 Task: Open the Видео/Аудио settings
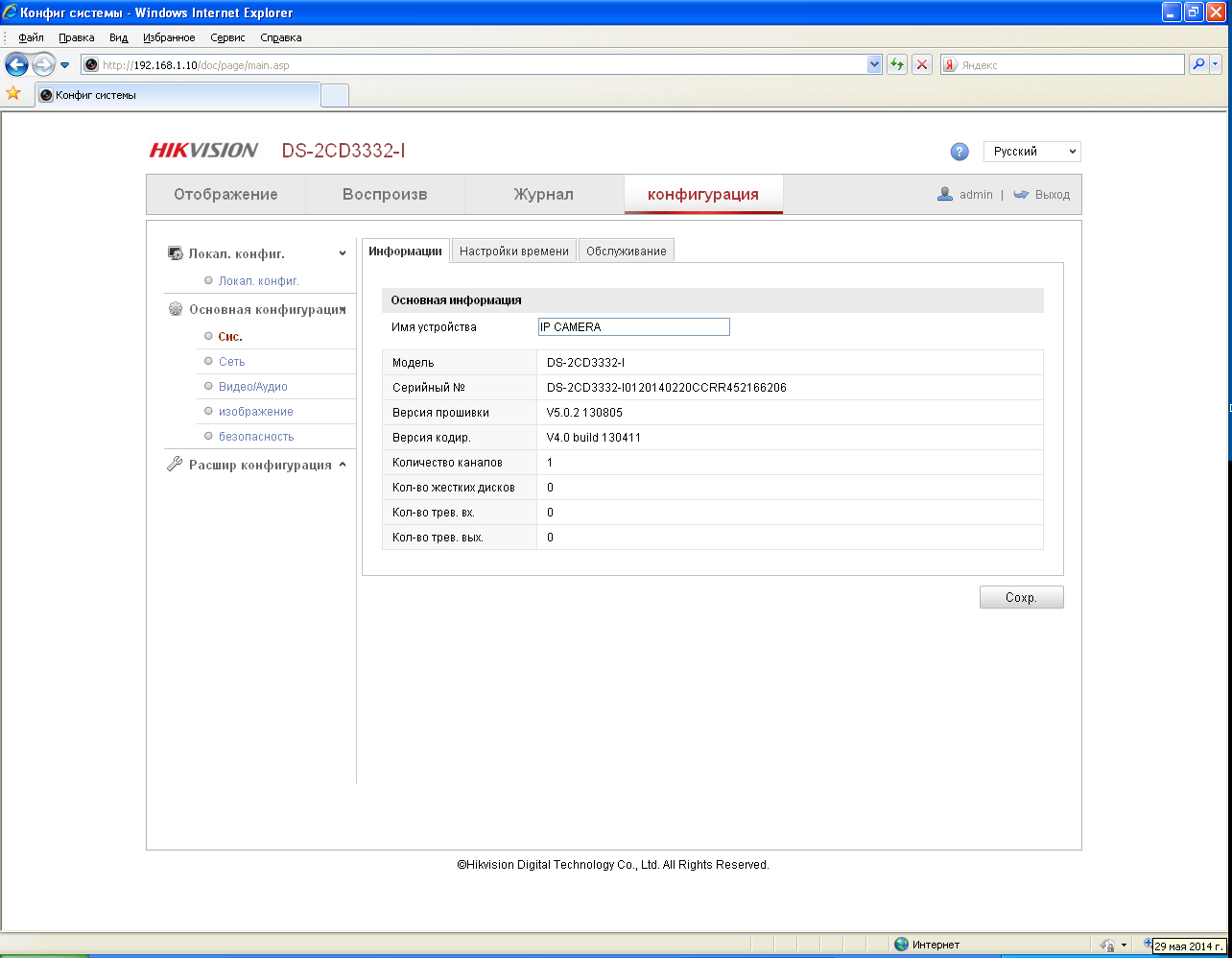(252, 386)
